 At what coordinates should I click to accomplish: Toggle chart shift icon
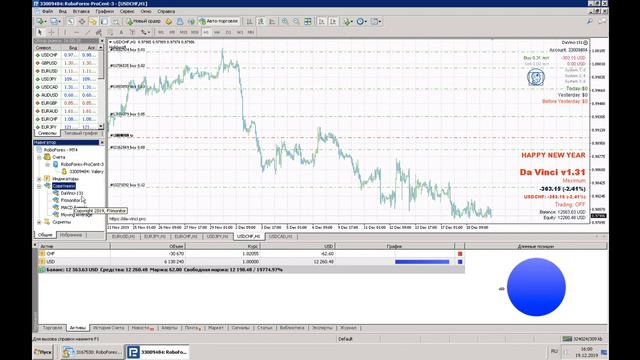coord(333,21)
